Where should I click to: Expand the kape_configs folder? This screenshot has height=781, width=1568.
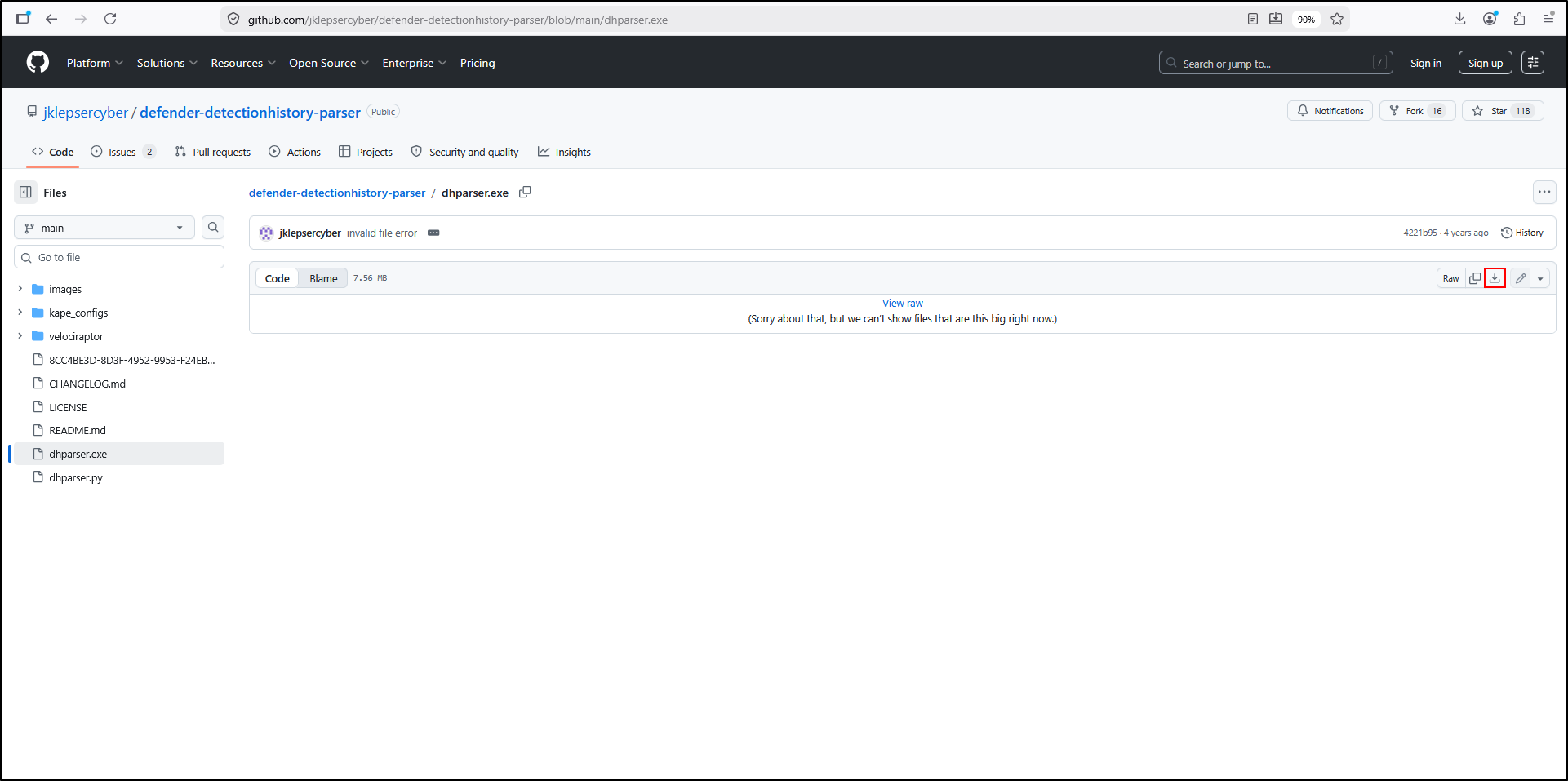click(x=20, y=313)
